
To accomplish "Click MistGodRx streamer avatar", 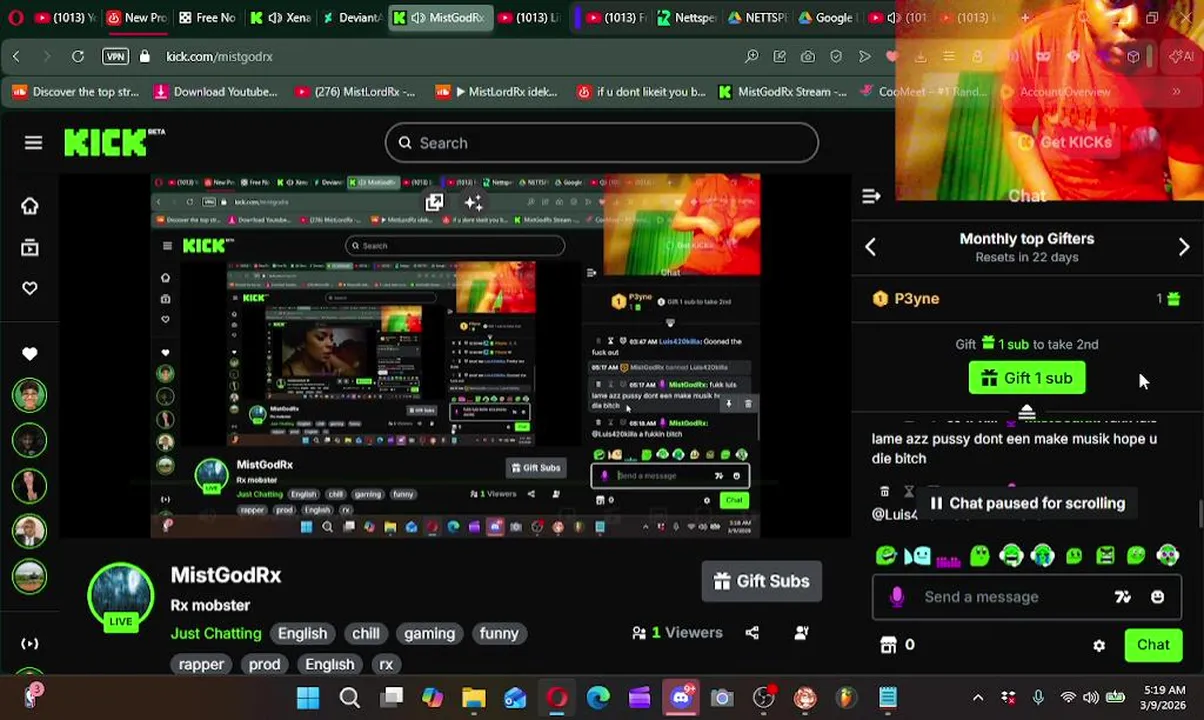I will (x=120, y=594).
